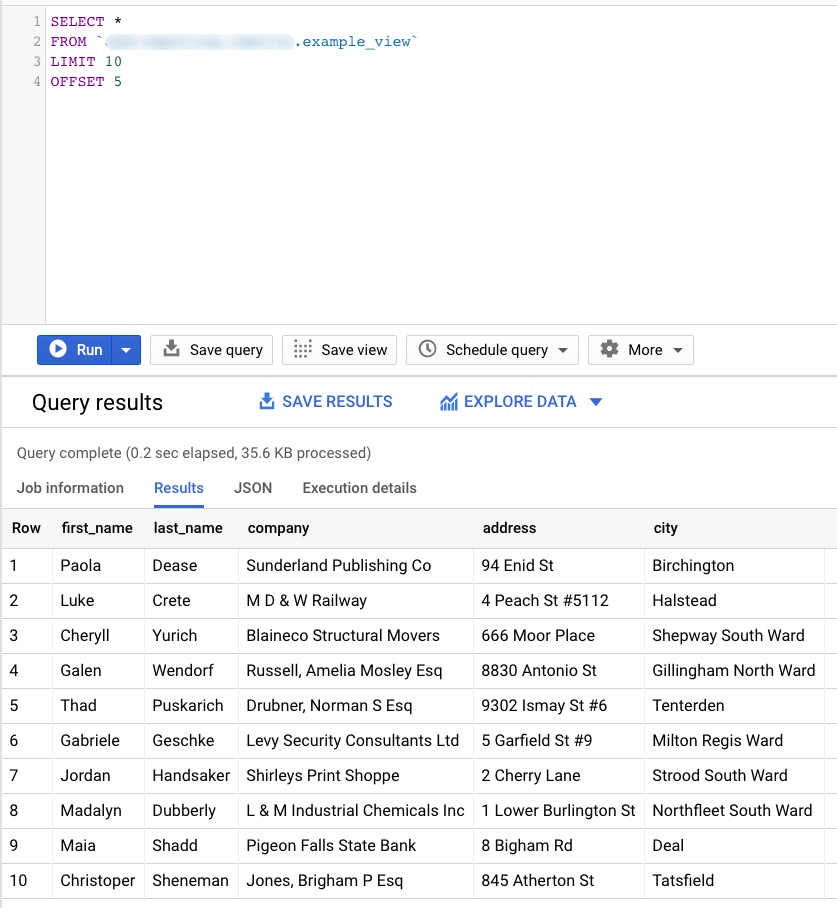Click the gear icon inside More button
This screenshot has height=908, width=837.
pos(611,350)
